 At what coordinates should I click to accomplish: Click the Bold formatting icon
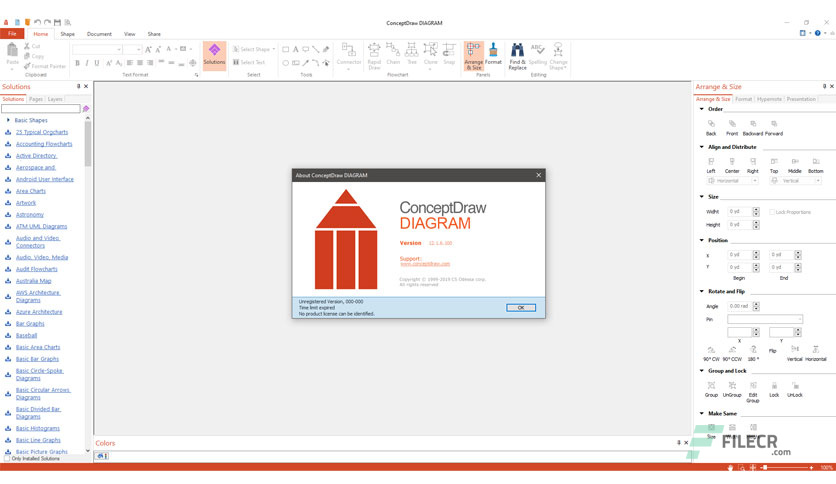[77, 63]
